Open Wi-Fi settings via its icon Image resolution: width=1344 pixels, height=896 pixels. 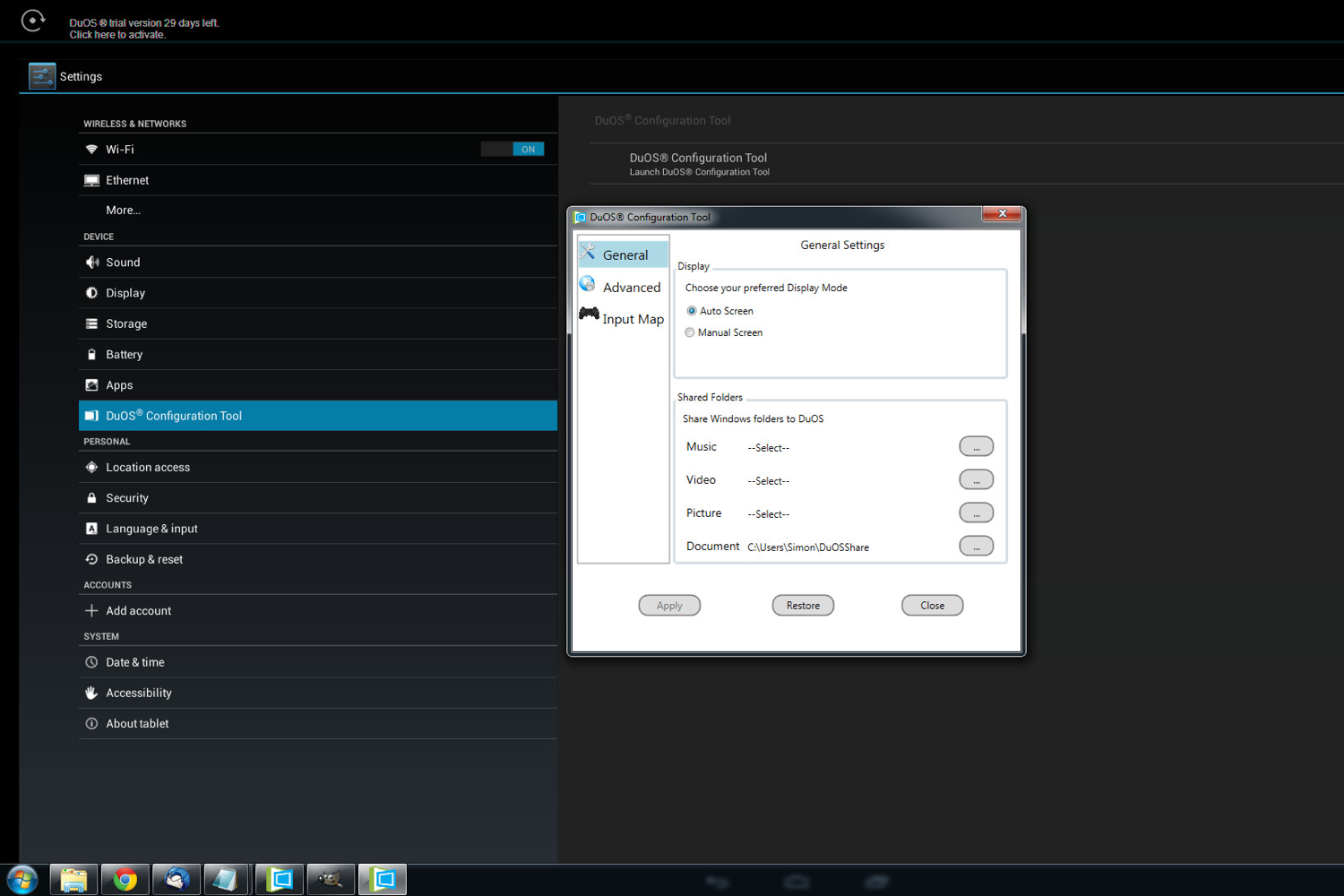[91, 150]
